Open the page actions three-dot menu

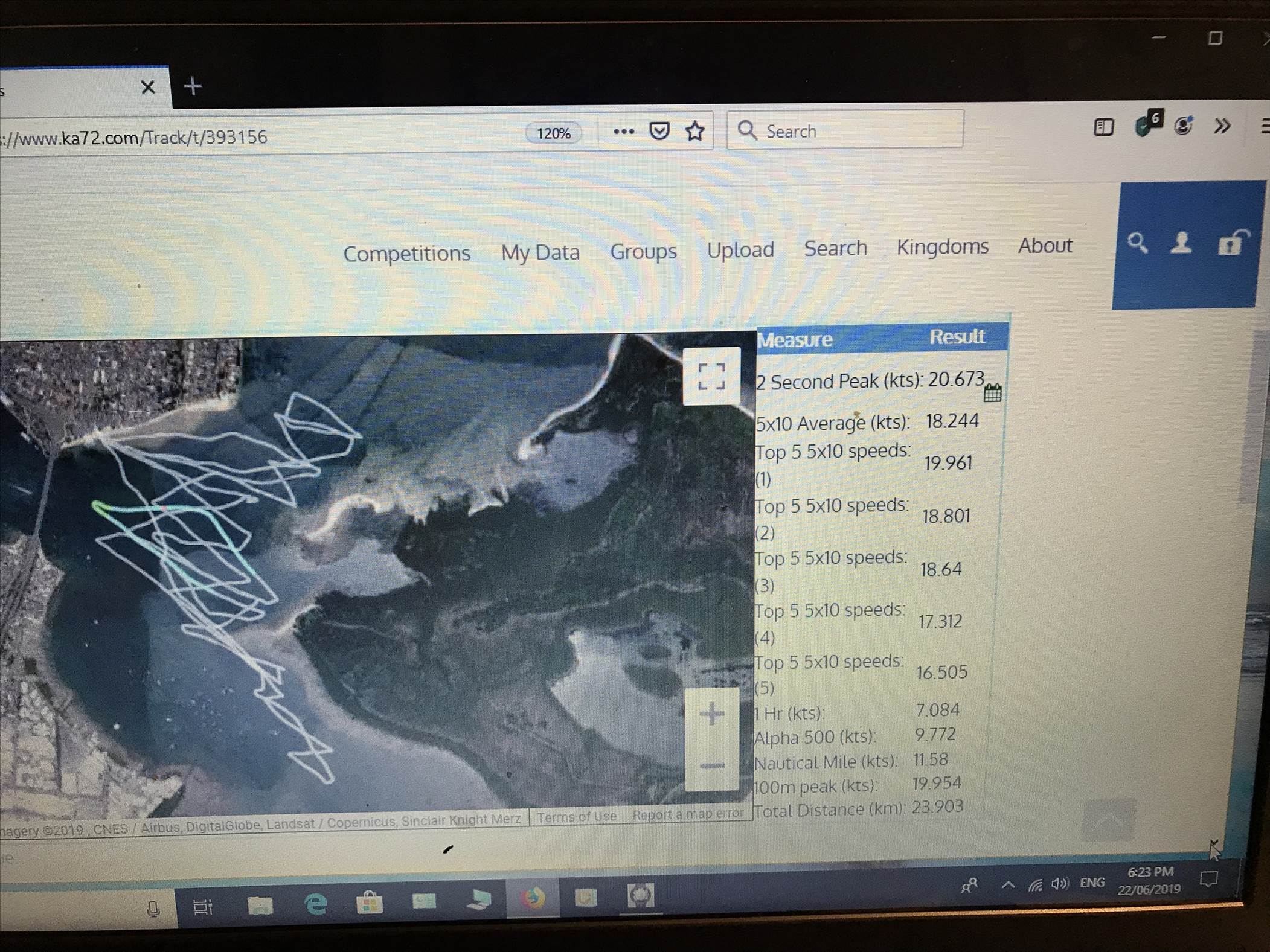click(623, 132)
